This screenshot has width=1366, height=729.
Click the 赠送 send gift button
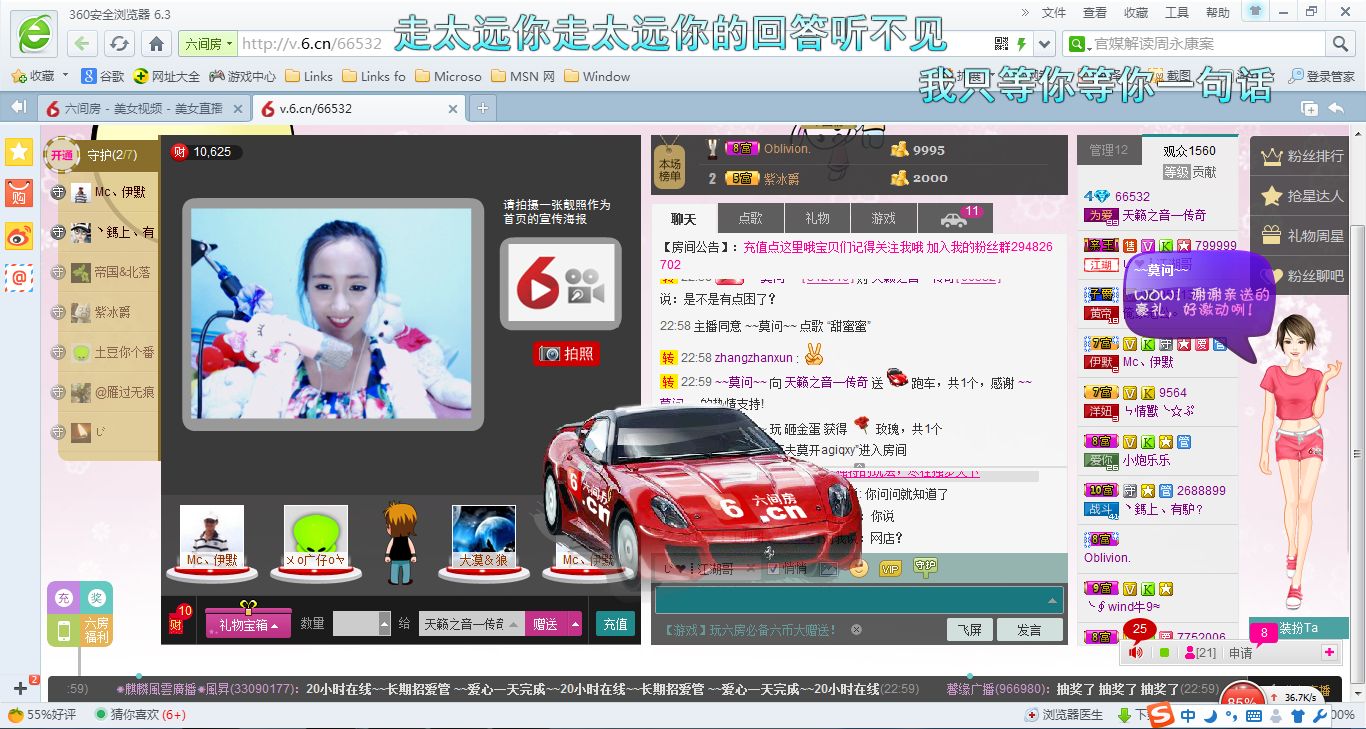(x=545, y=624)
